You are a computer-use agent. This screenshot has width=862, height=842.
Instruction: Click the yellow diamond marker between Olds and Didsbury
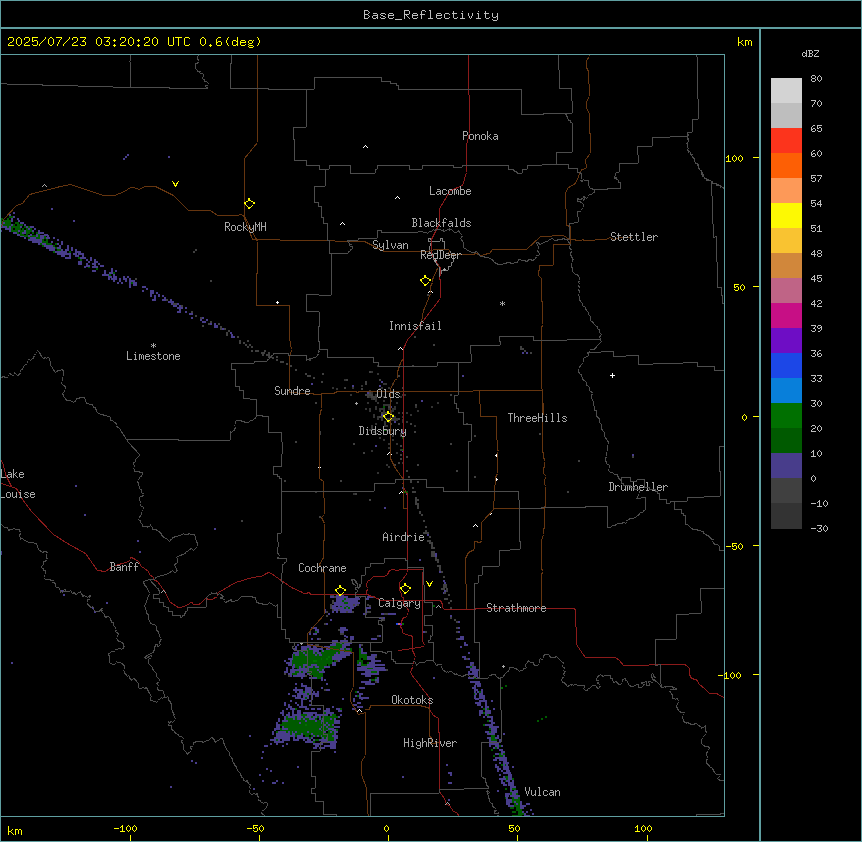(x=389, y=417)
